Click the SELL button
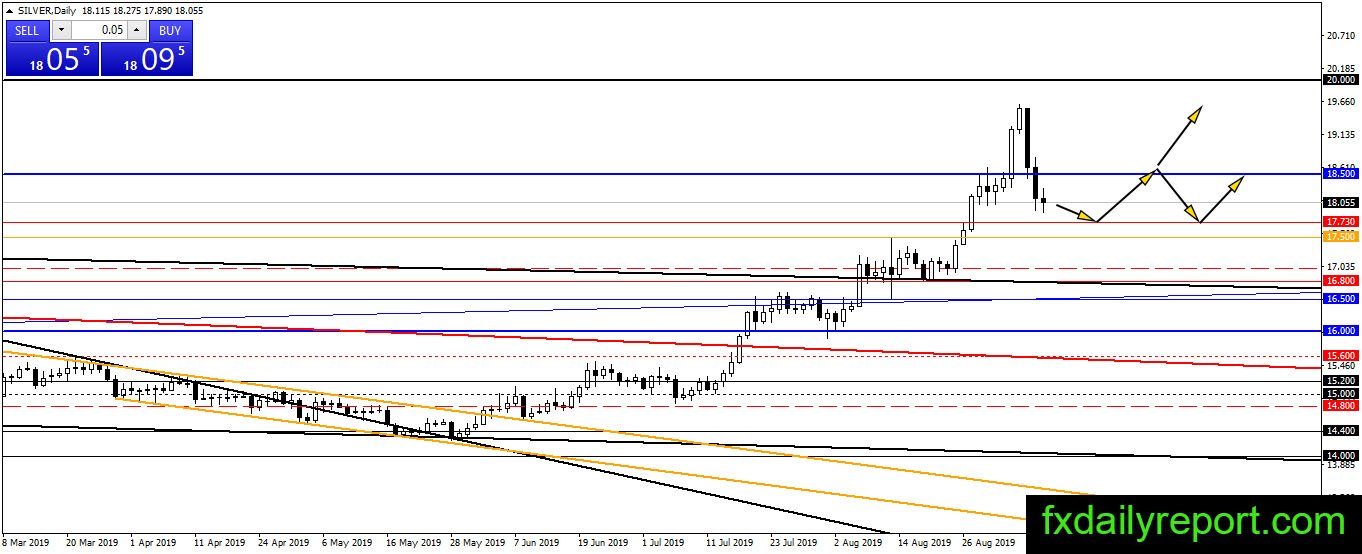 pyautogui.click(x=27, y=30)
